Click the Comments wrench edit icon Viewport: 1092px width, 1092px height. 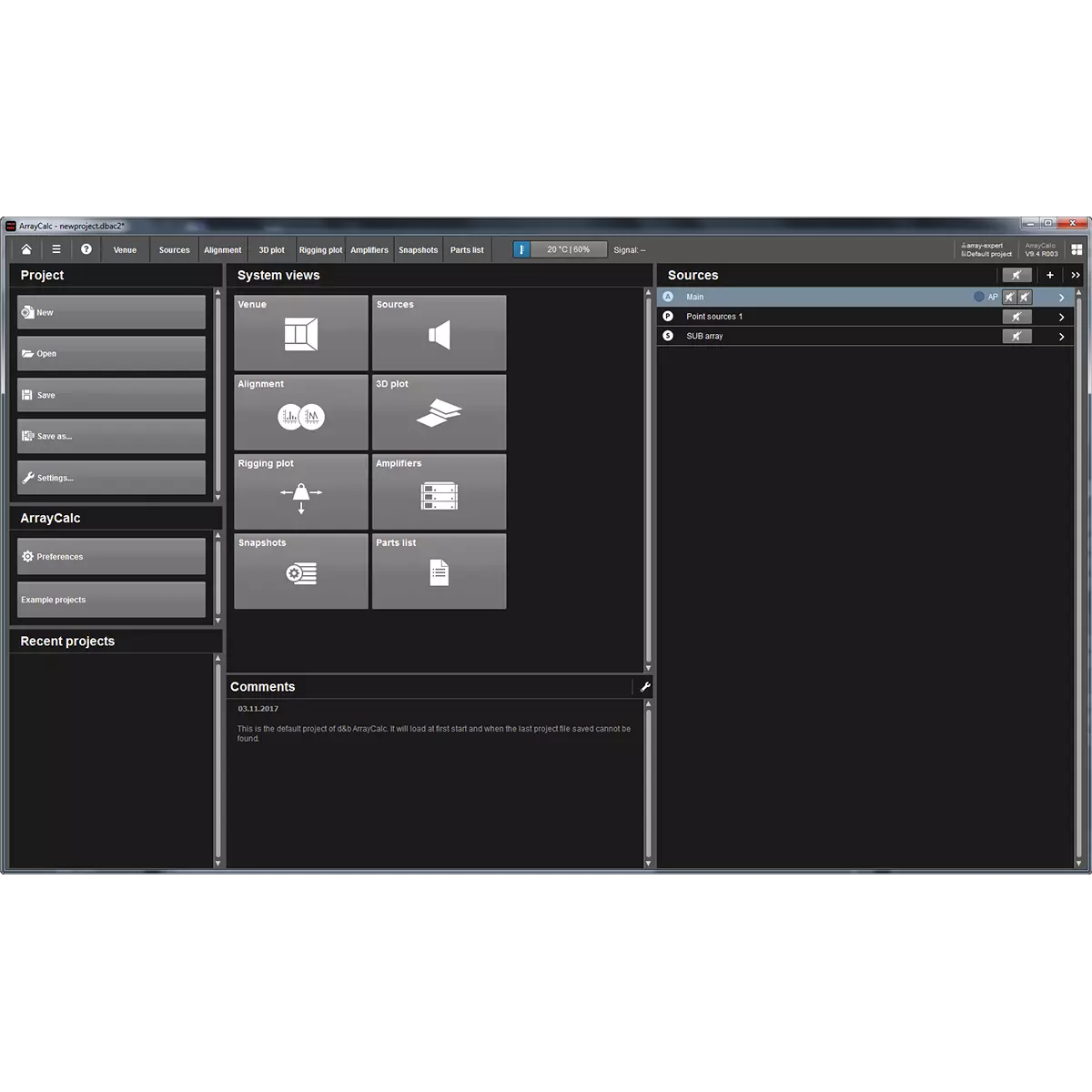pyautogui.click(x=645, y=687)
